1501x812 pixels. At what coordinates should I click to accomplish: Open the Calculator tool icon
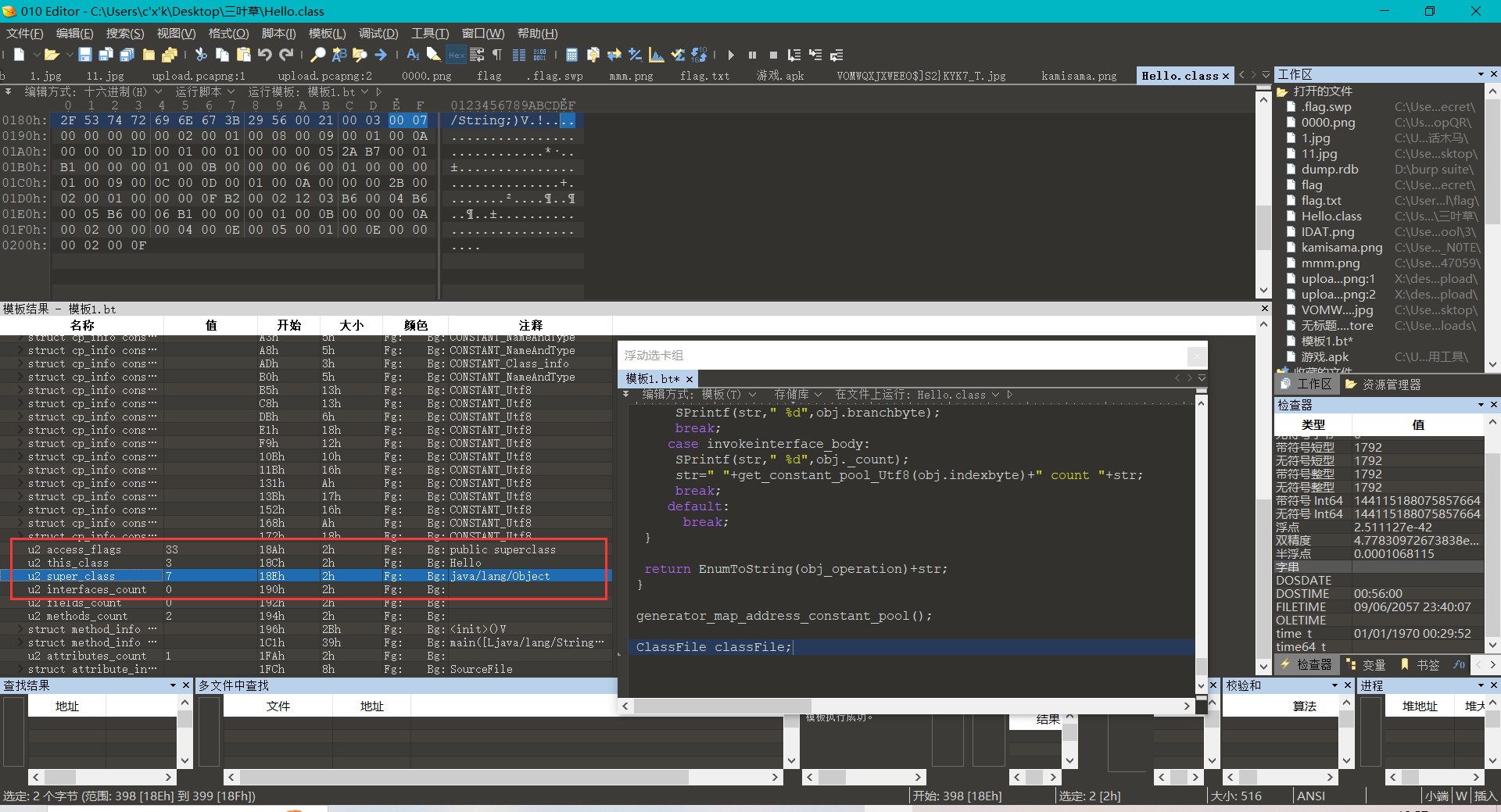click(571, 55)
